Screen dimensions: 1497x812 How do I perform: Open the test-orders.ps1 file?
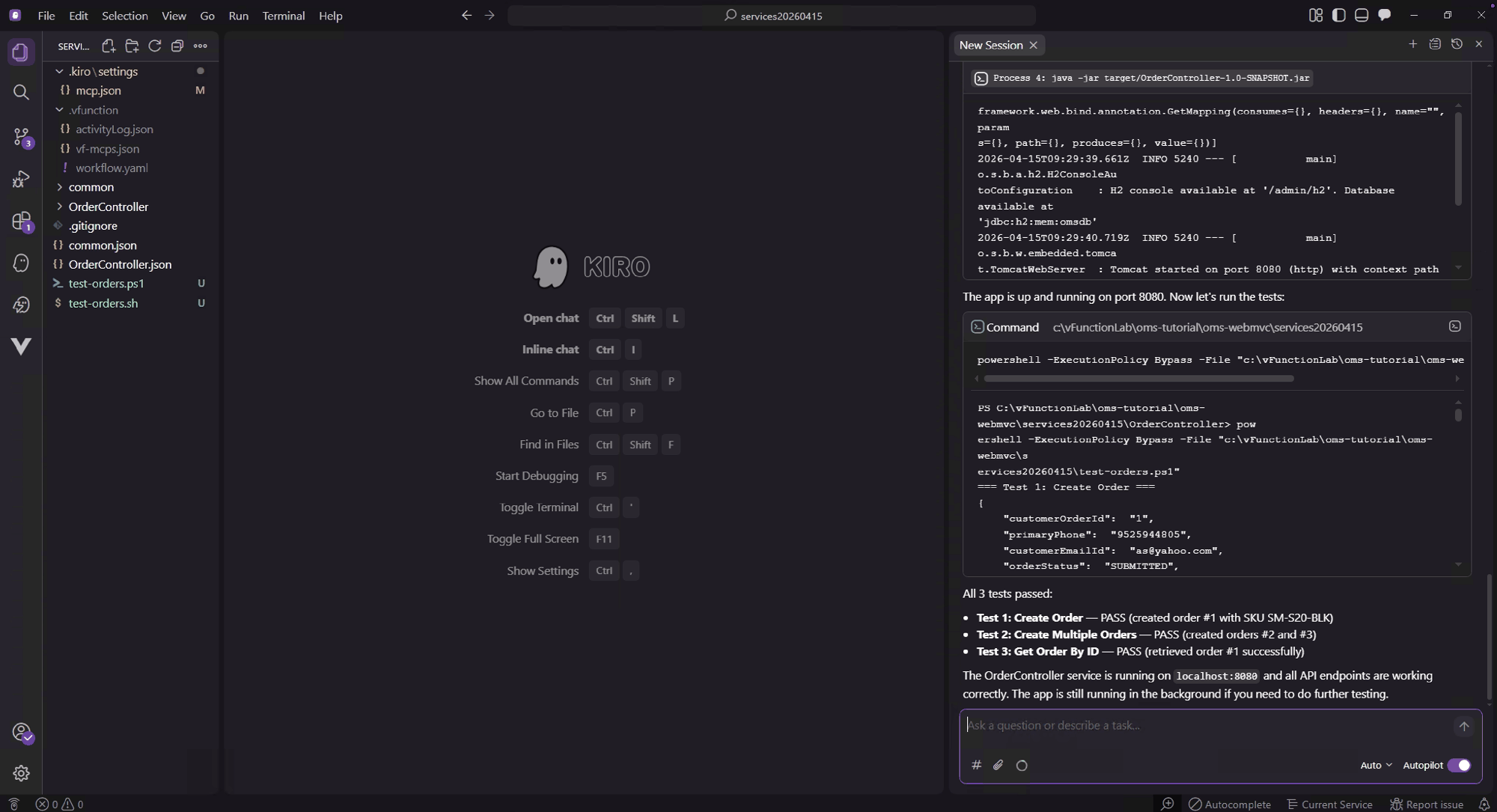point(106,284)
